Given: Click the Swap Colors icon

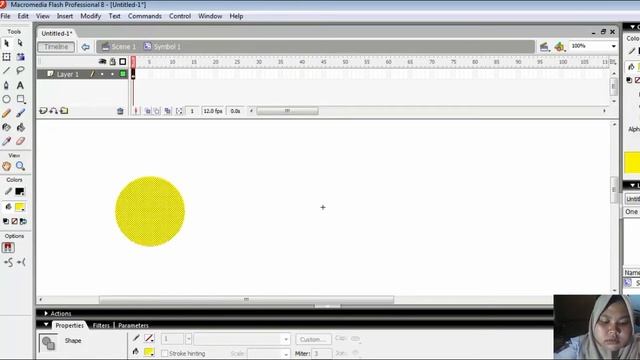Looking at the screenshot, I should pos(23,221).
